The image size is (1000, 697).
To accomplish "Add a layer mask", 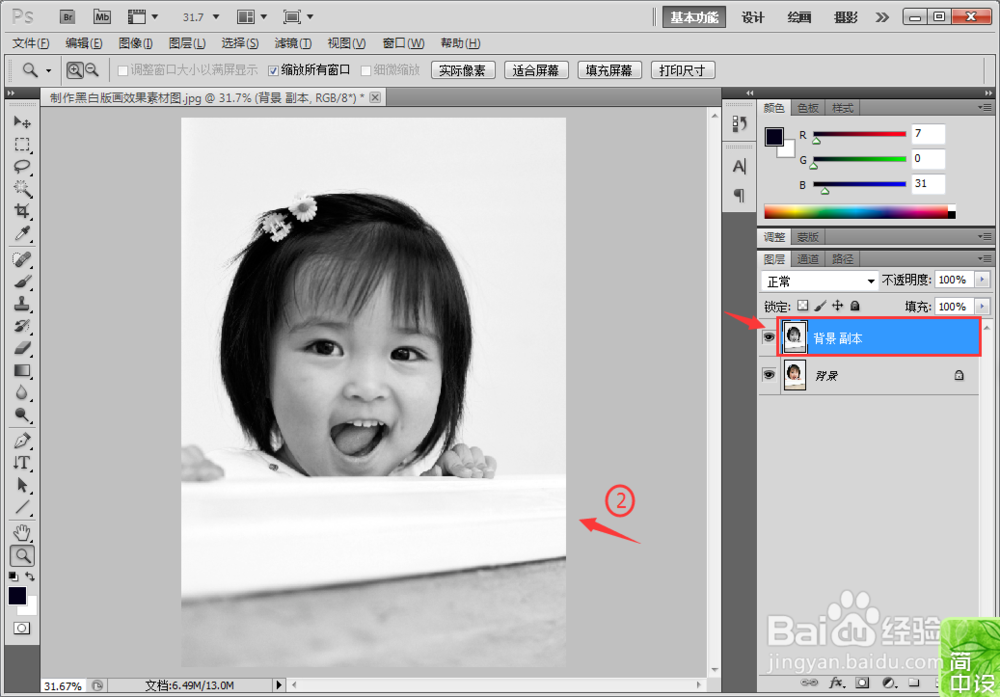I will 862,683.
